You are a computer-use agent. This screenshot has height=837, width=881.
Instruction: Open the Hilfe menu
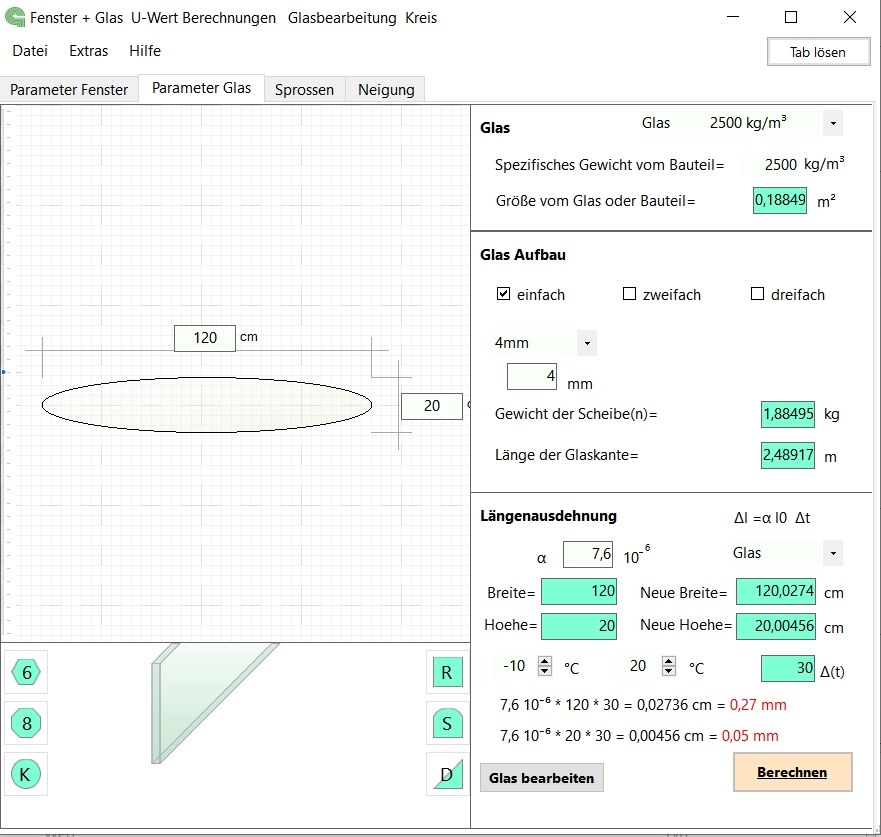(x=145, y=51)
